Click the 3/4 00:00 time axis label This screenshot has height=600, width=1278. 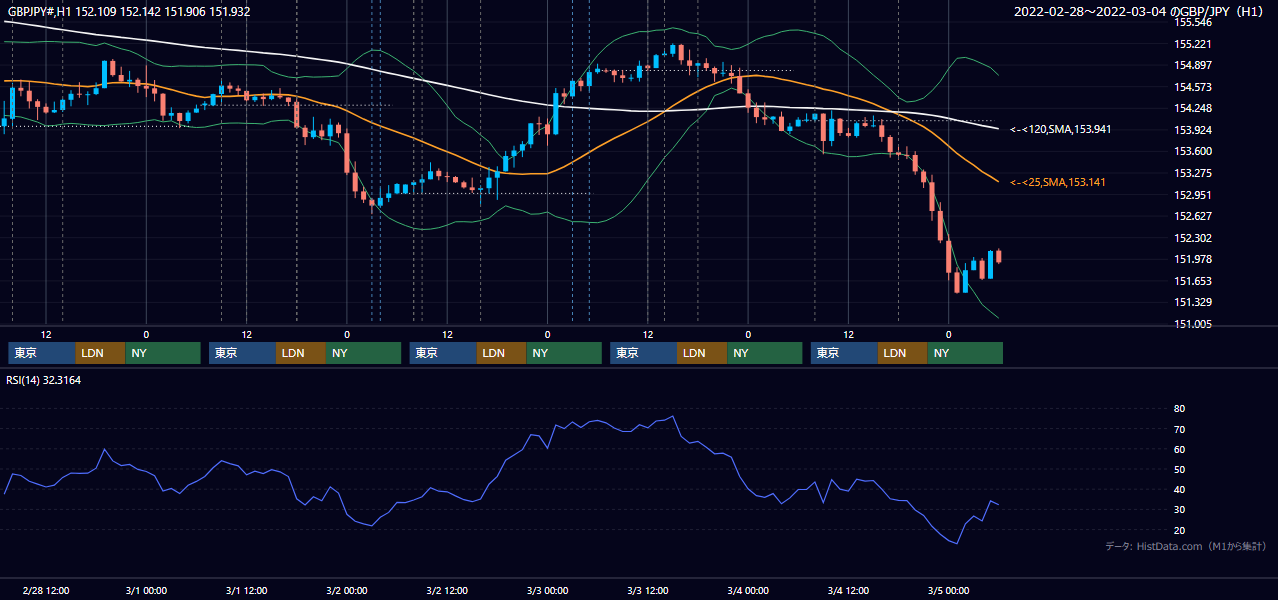click(748, 590)
